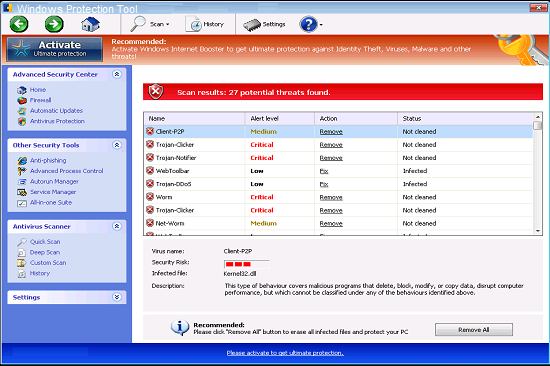550x366 pixels.
Task: Open Autorun Manager
Action: [x=54, y=181]
